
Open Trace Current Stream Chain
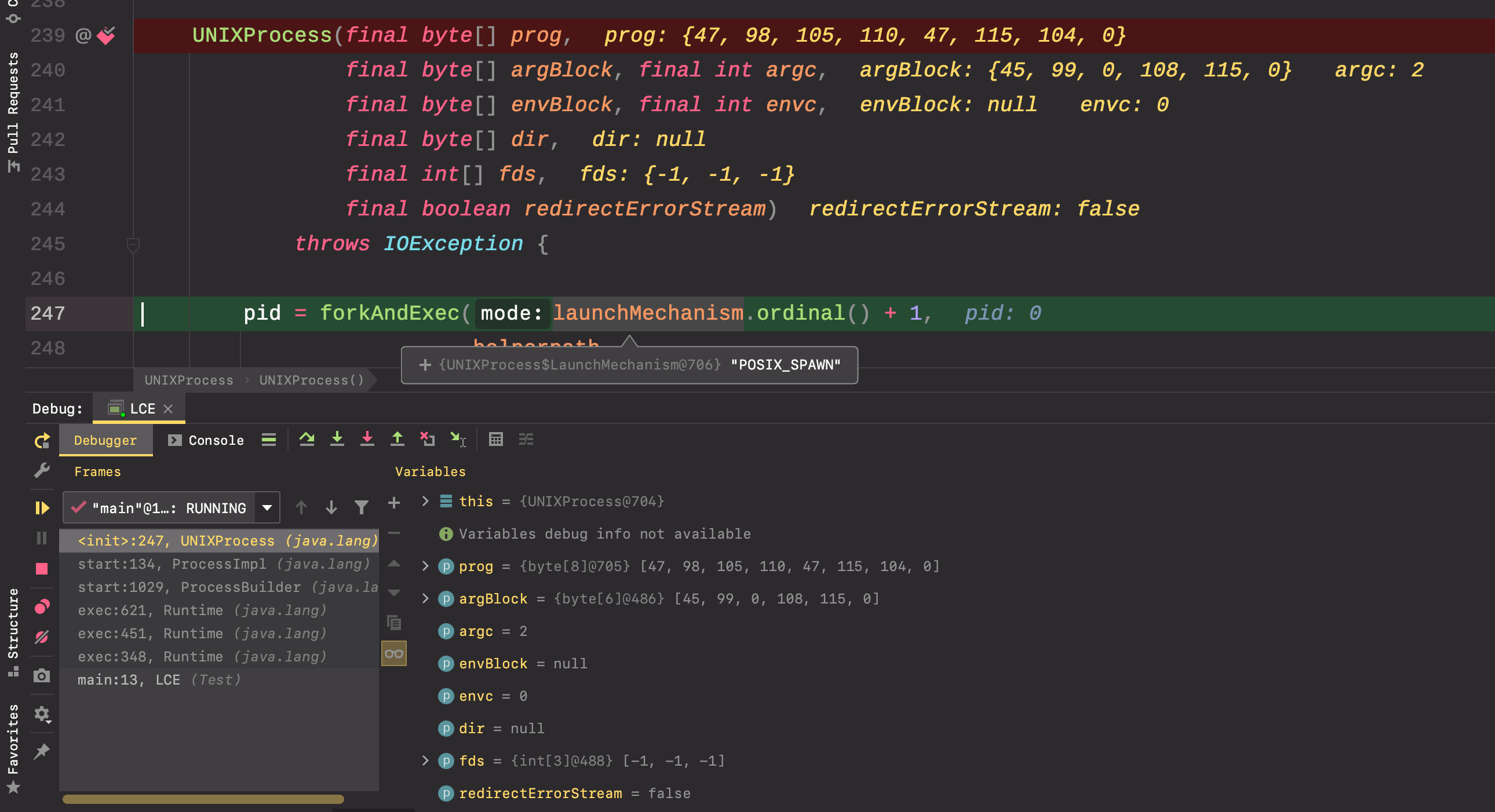tap(526, 440)
